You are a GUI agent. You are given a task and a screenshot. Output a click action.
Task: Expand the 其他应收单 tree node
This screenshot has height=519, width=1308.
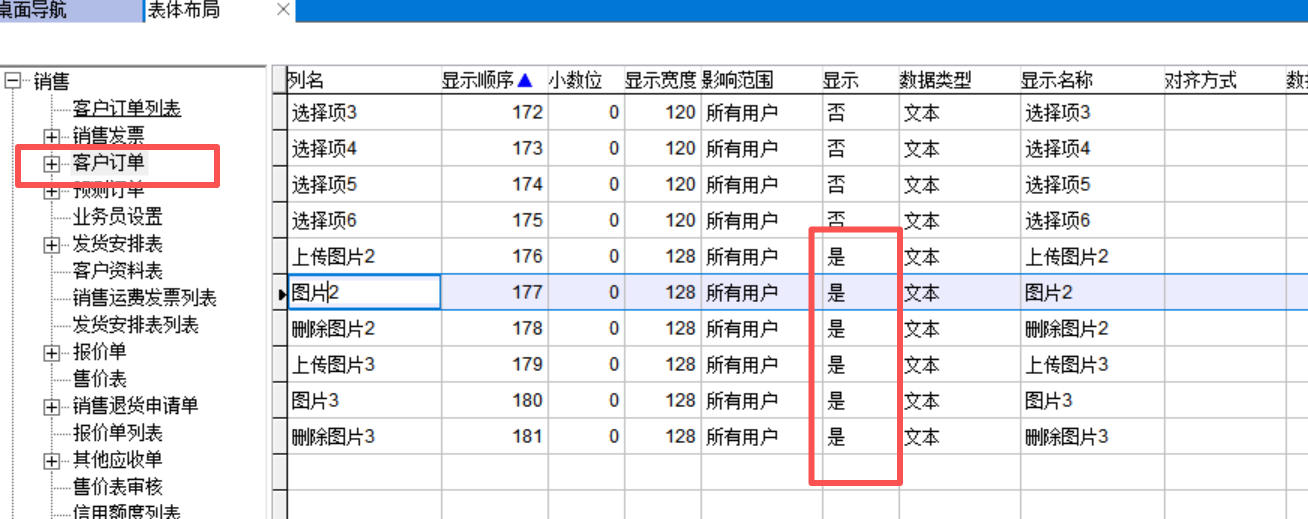[51, 461]
